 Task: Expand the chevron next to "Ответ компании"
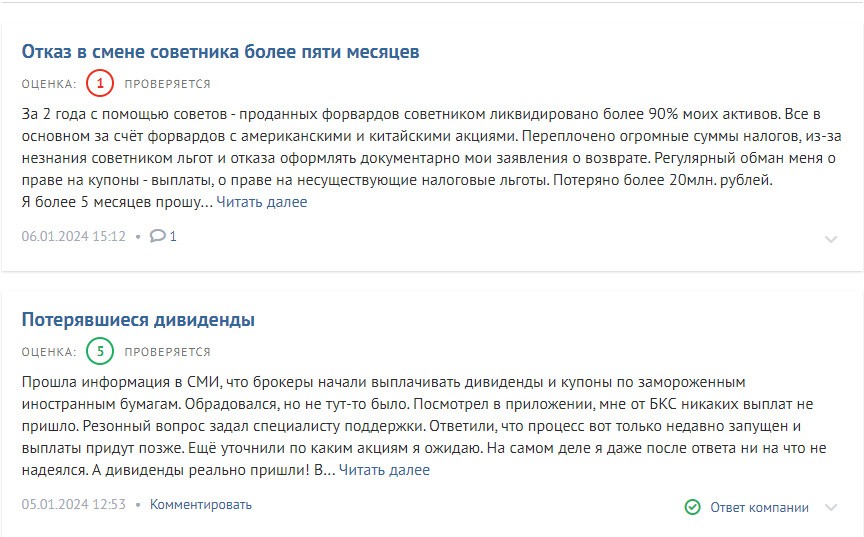point(830,507)
